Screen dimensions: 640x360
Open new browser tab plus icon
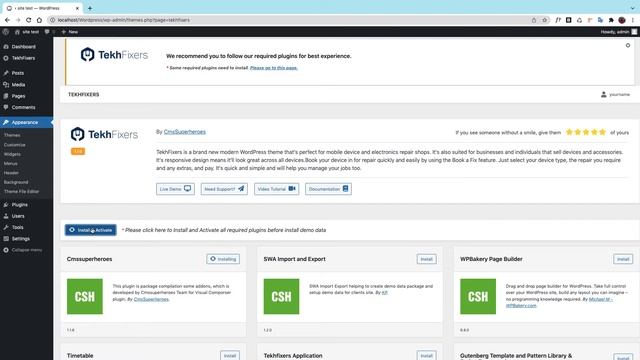[90, 8]
